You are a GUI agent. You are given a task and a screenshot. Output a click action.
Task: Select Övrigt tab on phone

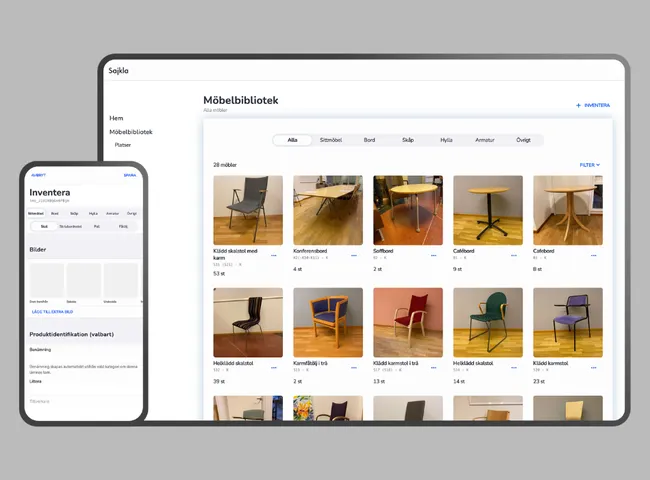[x=132, y=213]
